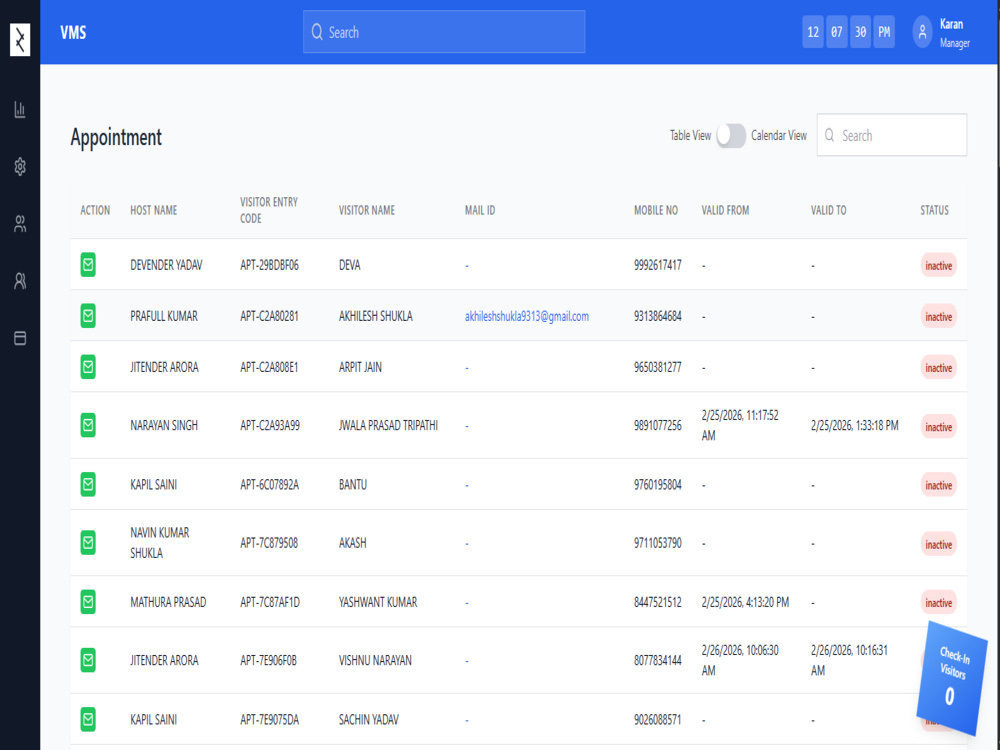The height and width of the screenshot is (750, 1000).
Task: Click the mail action icon for NARAYAN SINGH
Action: click(88, 425)
